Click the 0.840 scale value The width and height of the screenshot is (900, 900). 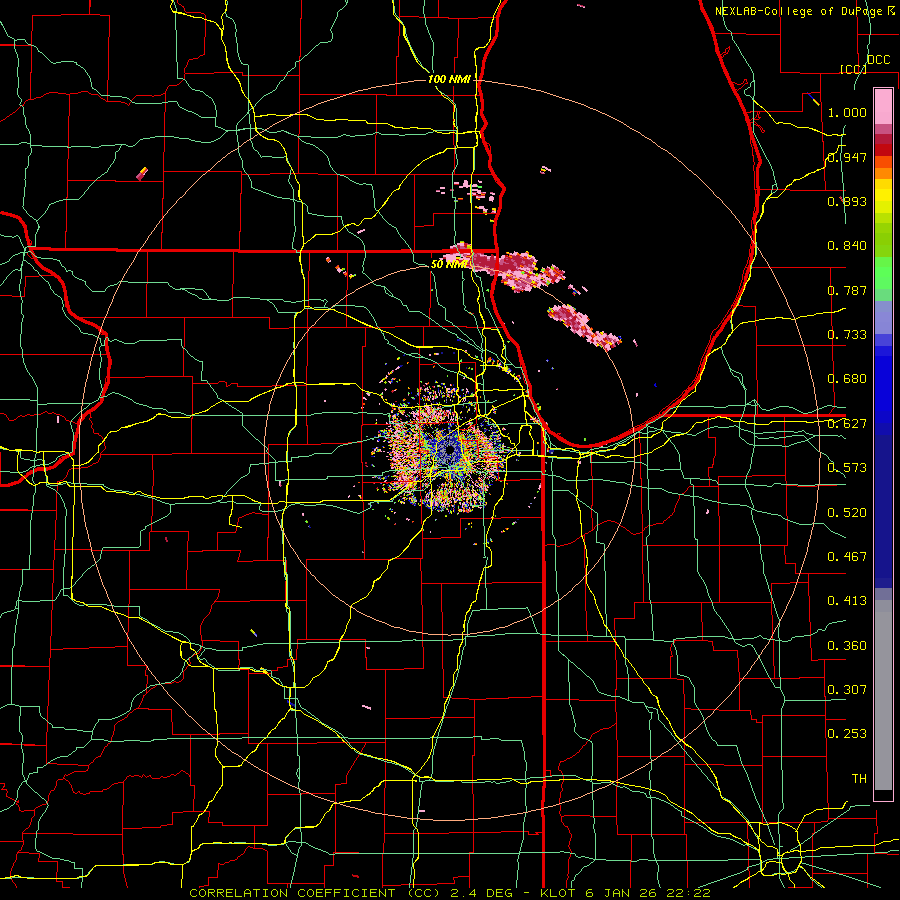[847, 246]
